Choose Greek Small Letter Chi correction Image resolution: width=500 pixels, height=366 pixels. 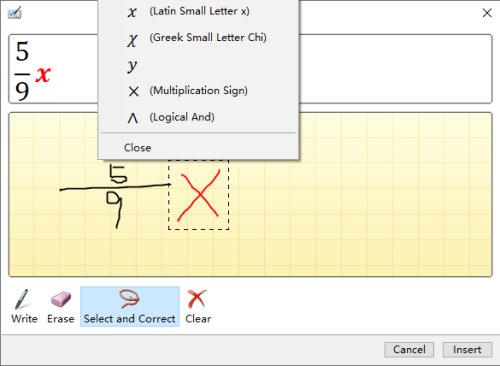198,38
